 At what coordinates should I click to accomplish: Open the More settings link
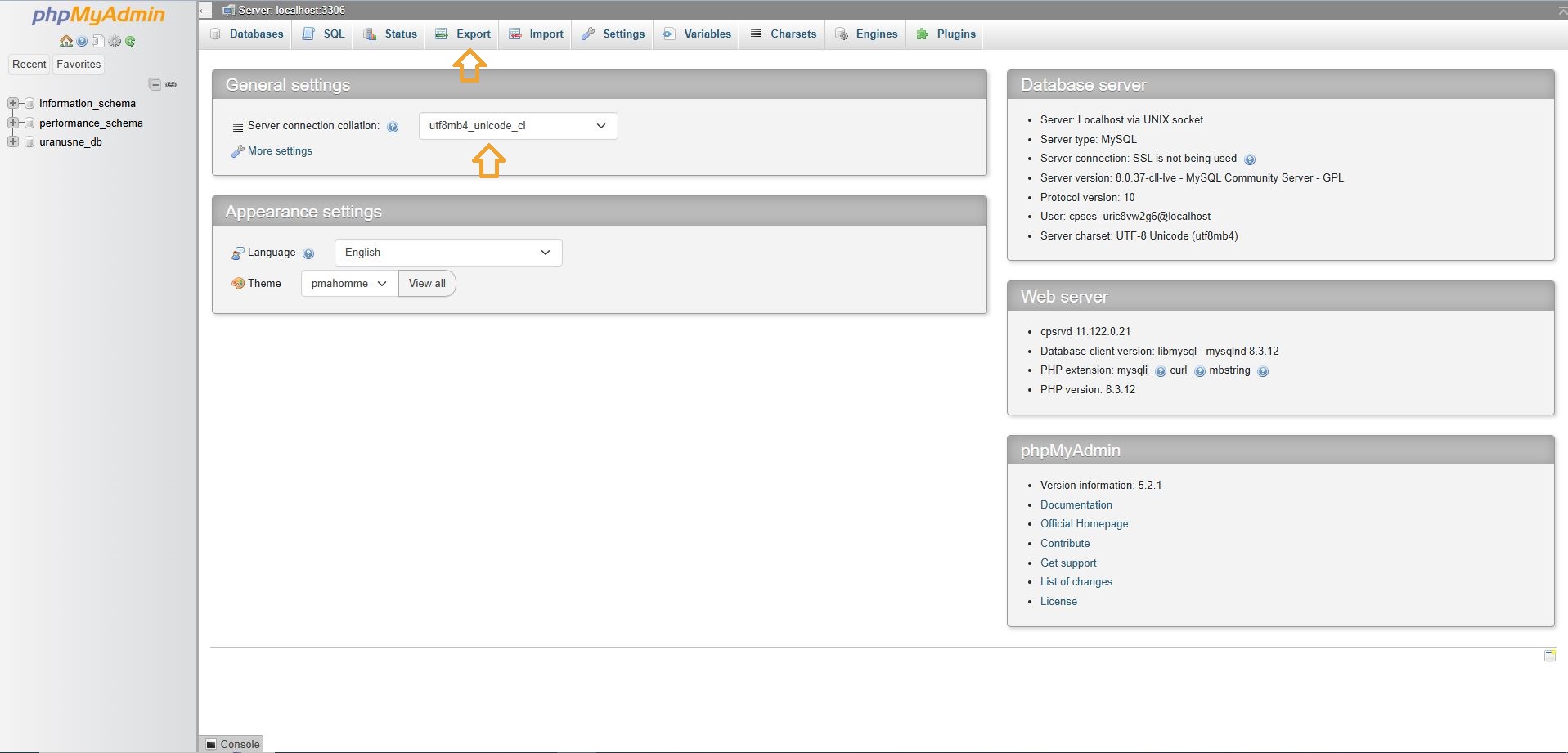point(280,151)
